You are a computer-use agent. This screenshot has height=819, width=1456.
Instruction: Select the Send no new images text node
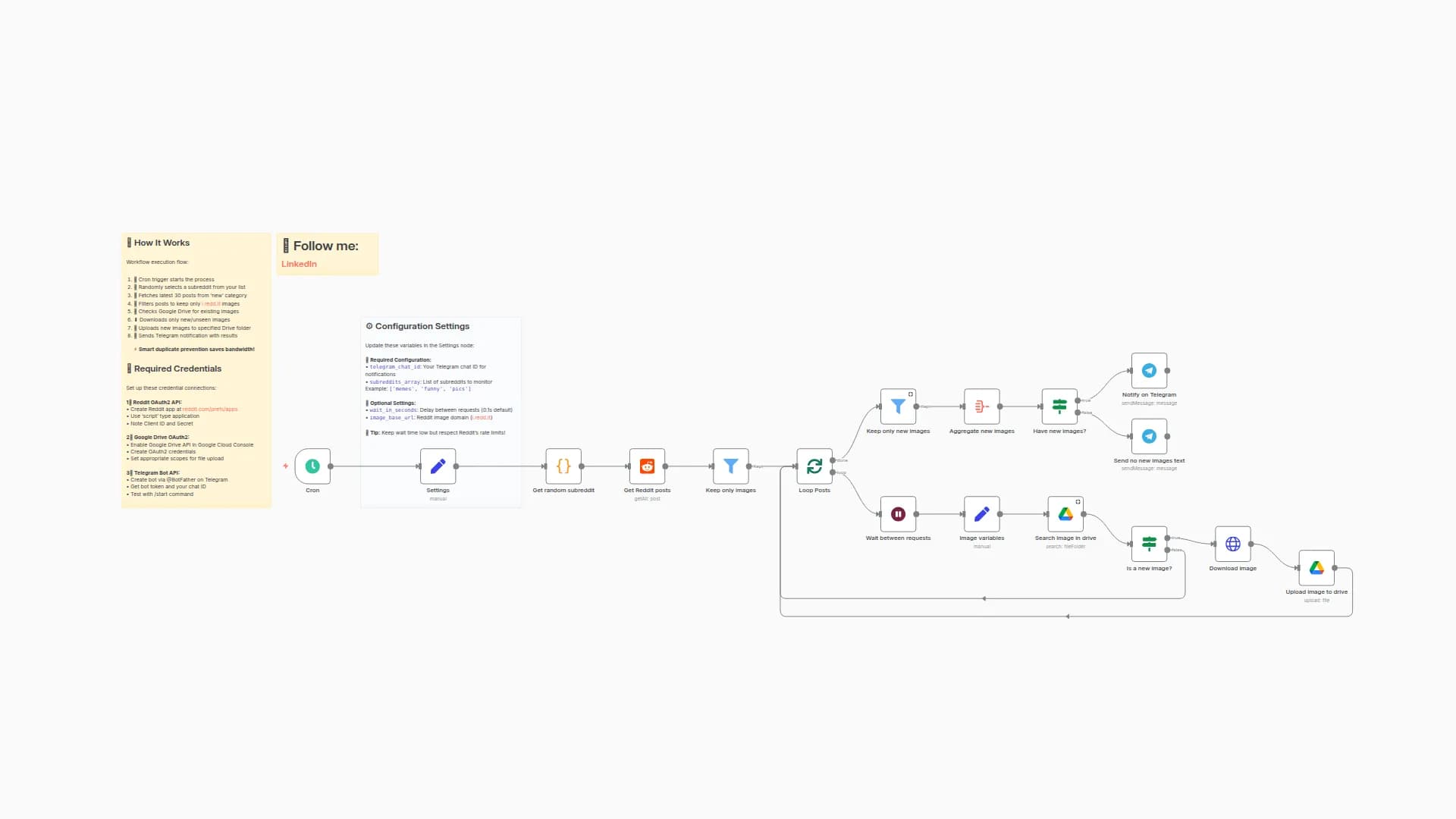[1149, 436]
